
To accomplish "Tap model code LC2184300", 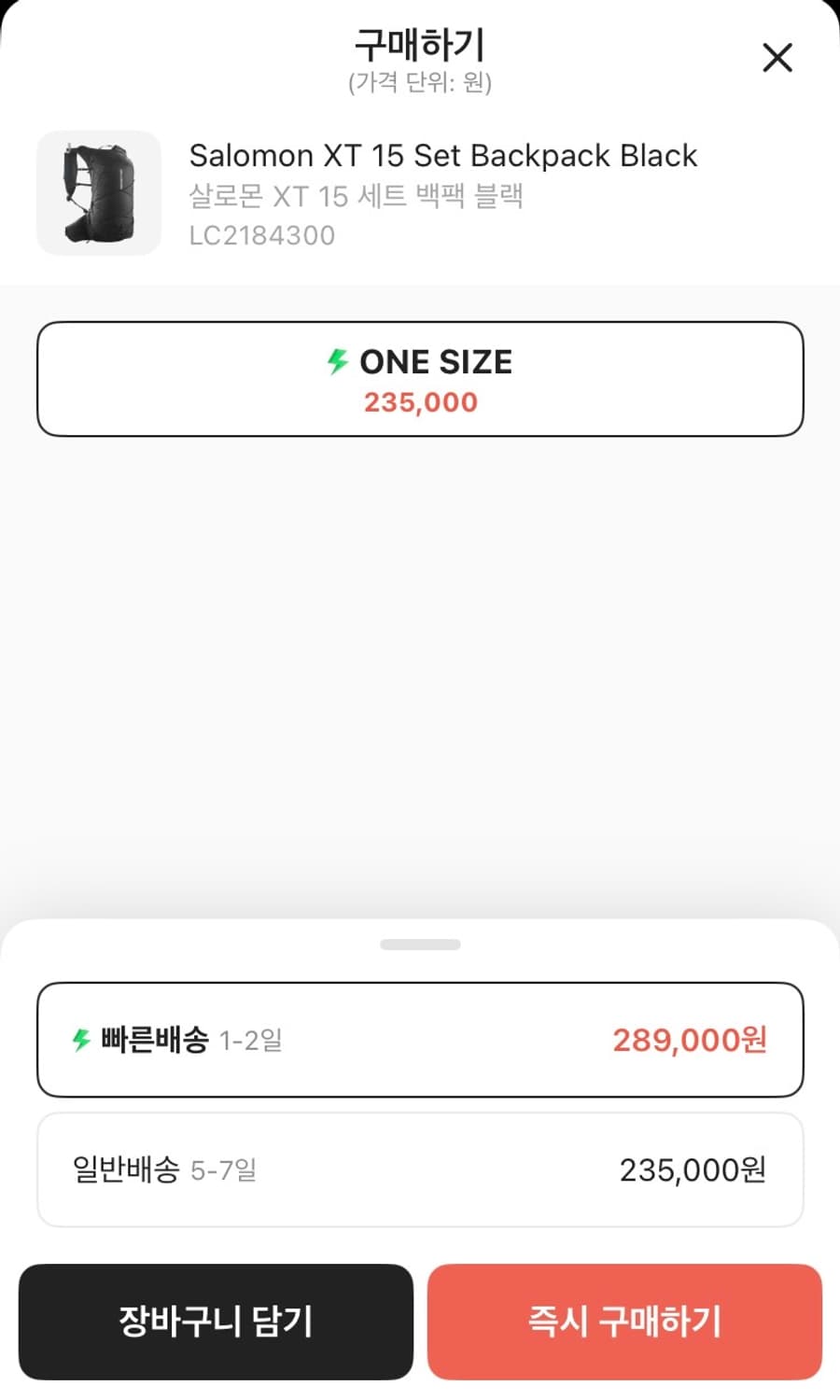I will coord(262,235).
